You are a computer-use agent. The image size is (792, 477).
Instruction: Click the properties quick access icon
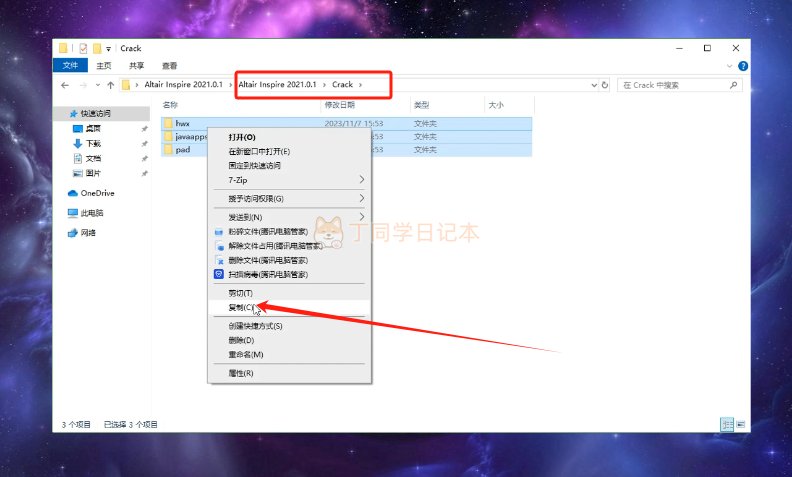pyautogui.click(x=83, y=49)
